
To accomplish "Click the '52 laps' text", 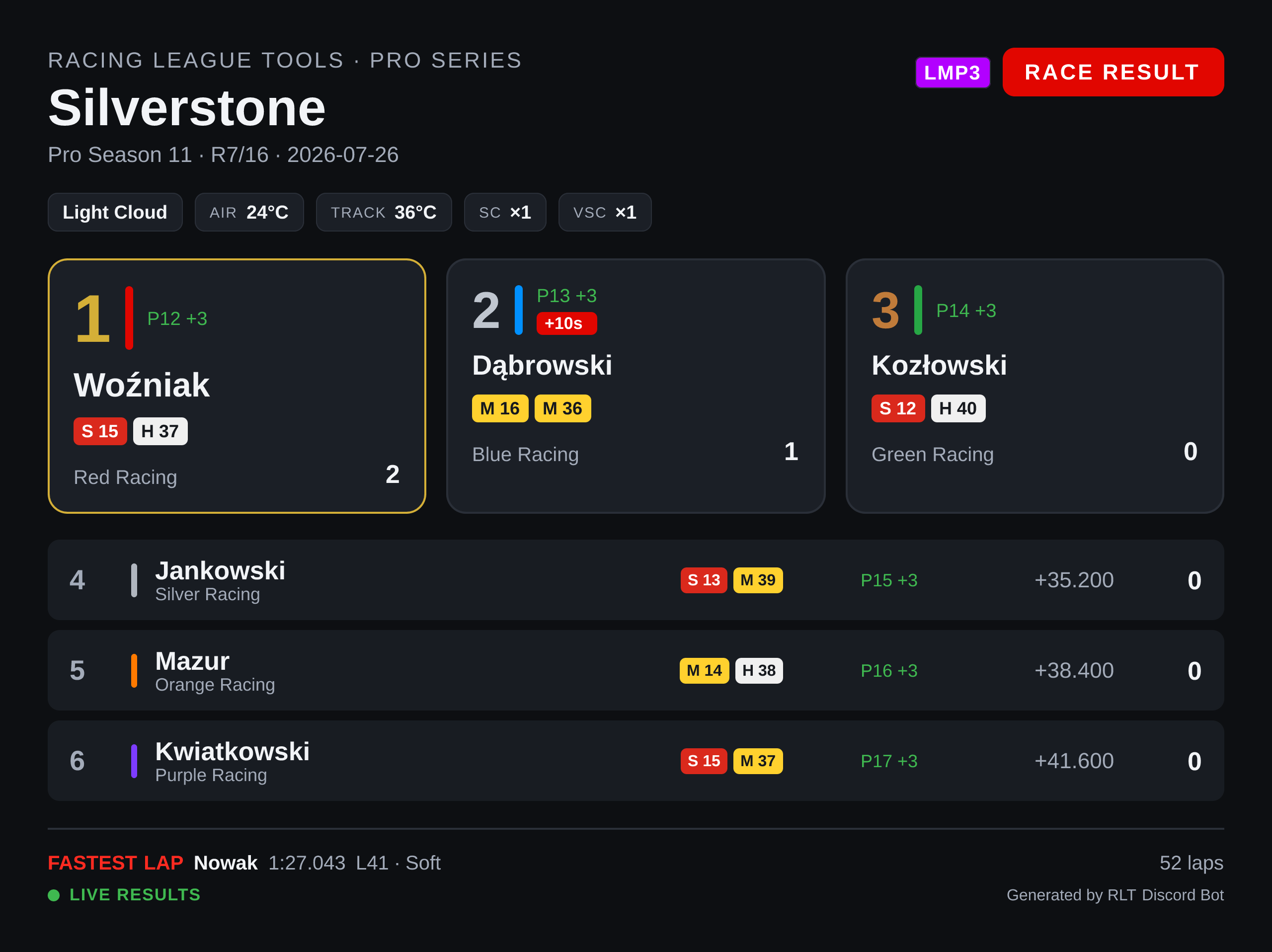I will click(1191, 863).
